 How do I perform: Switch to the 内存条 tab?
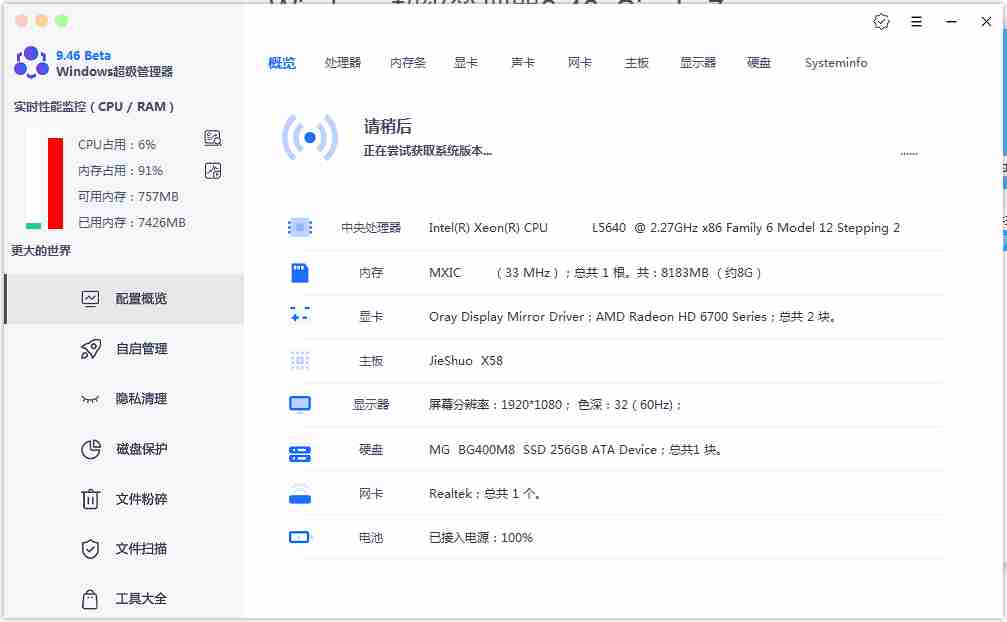click(x=408, y=63)
